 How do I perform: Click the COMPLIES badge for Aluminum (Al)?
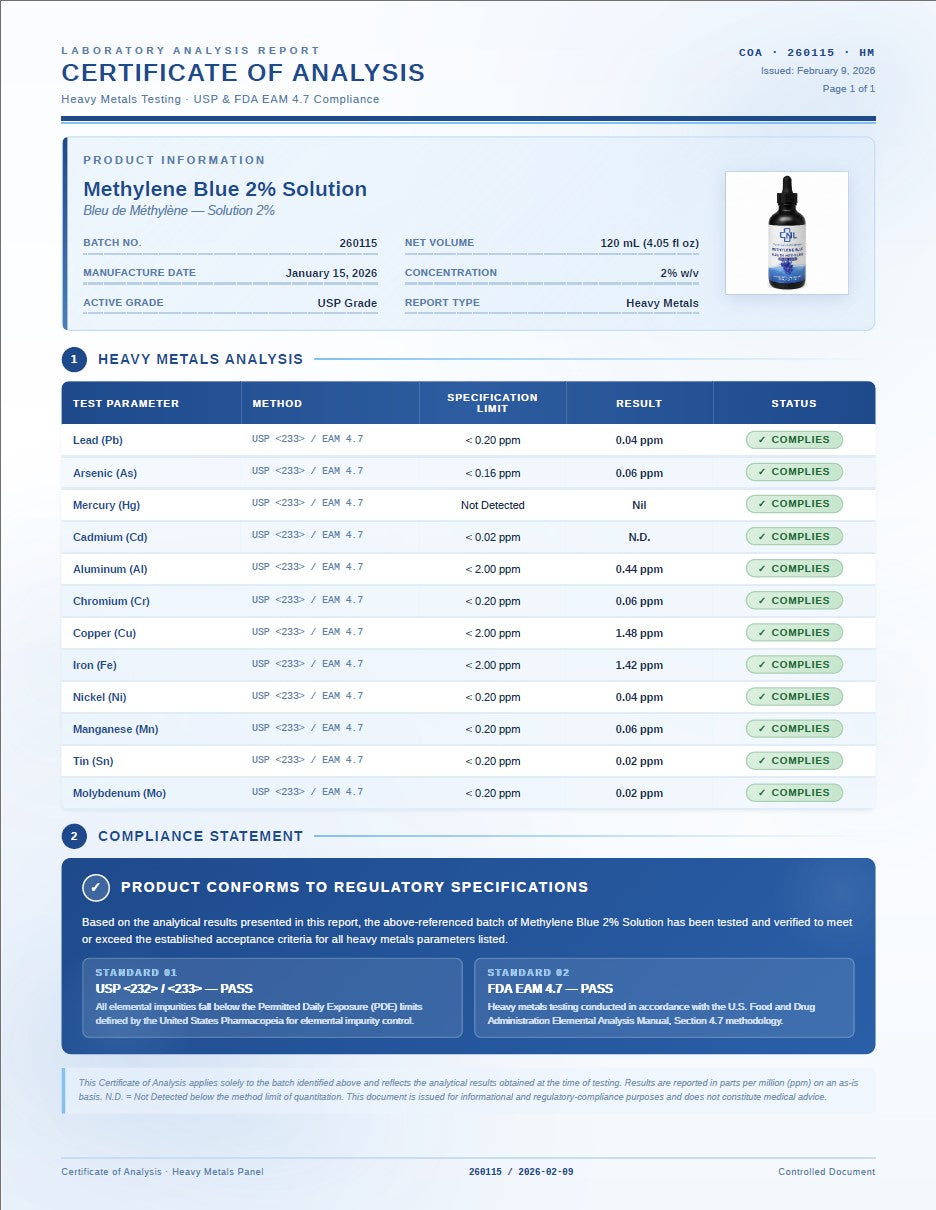click(x=794, y=569)
